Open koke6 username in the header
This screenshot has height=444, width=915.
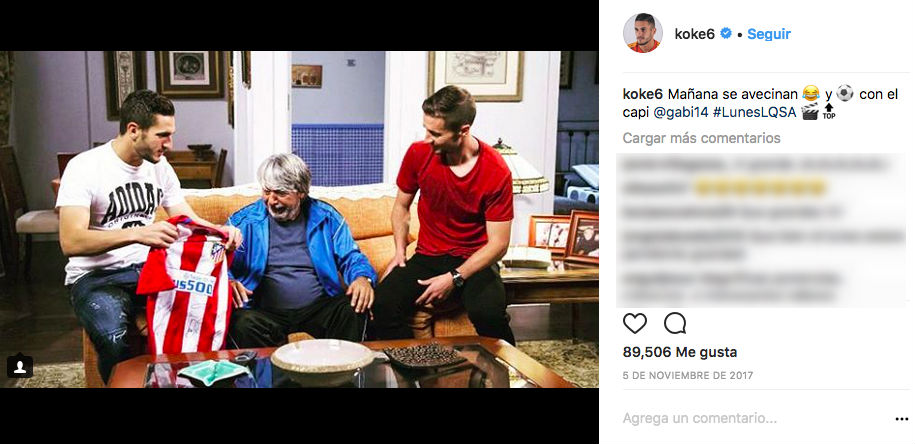coord(694,34)
